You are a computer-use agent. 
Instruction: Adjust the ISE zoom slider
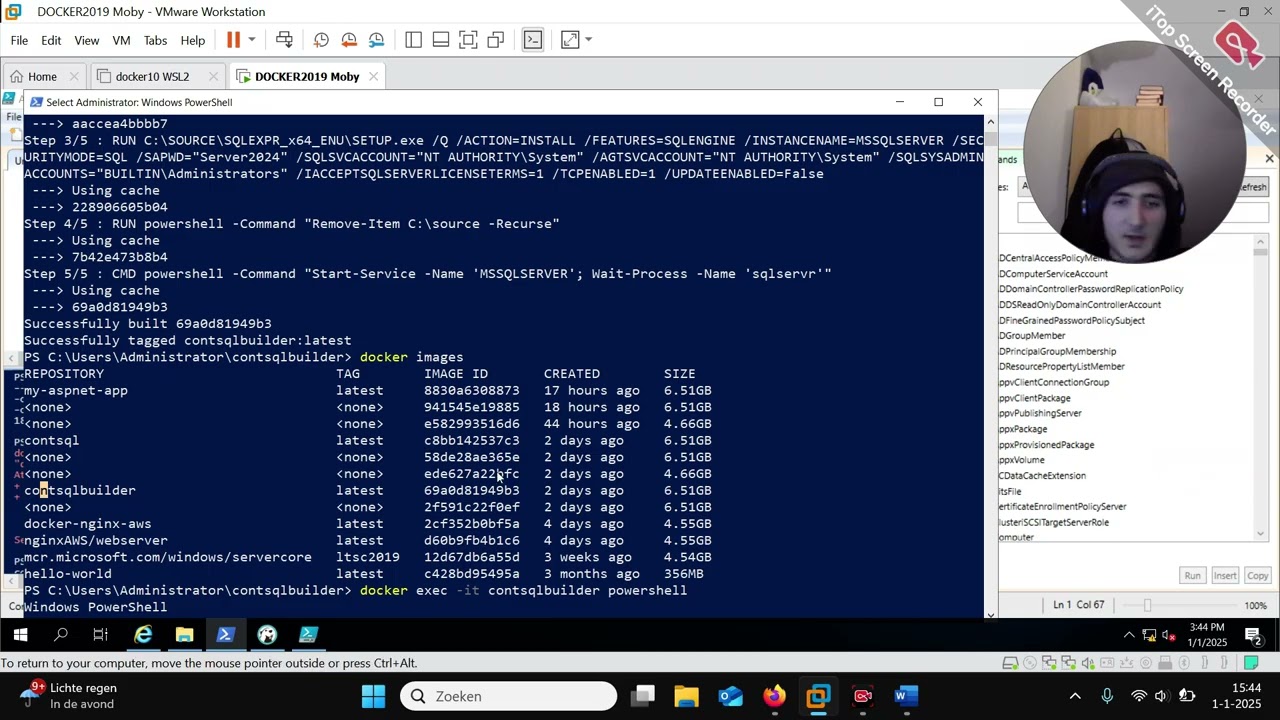1147,606
